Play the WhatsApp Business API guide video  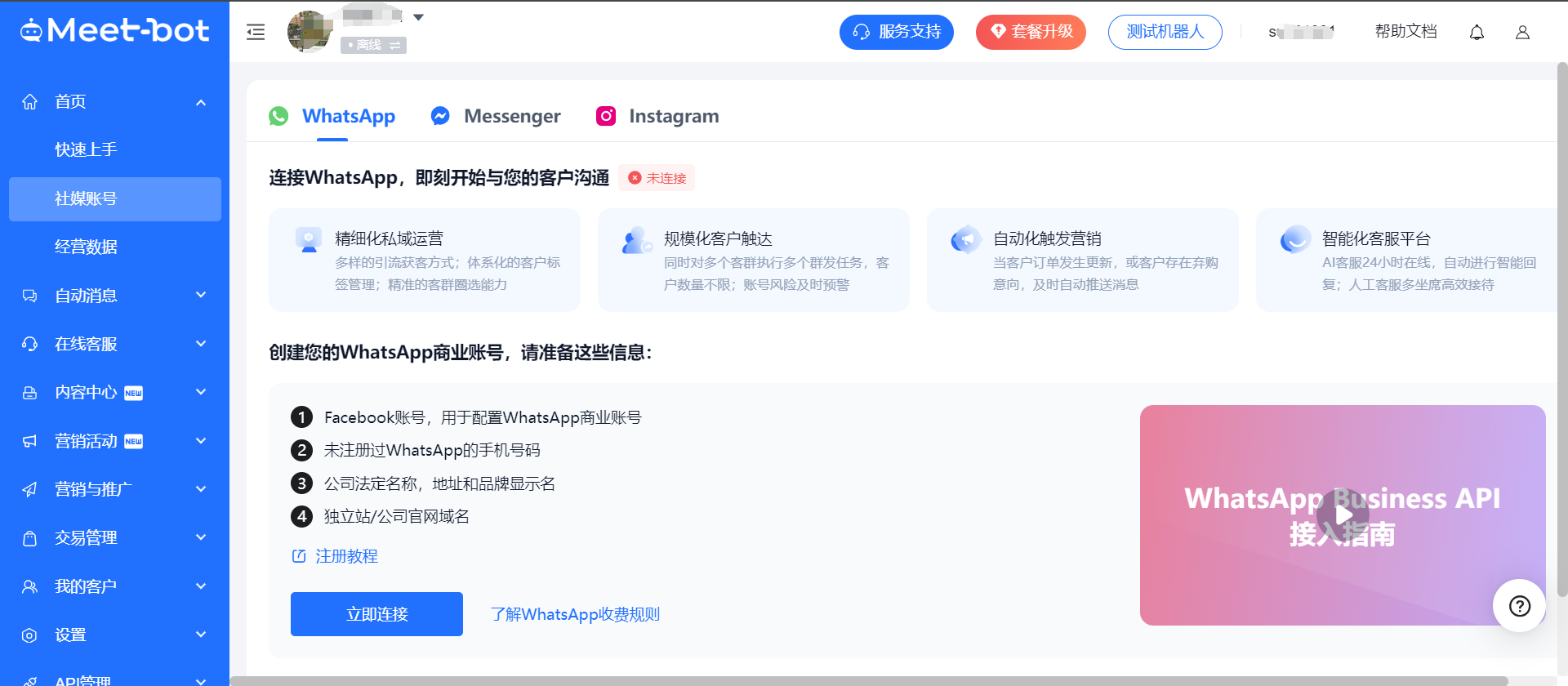pos(1343,515)
